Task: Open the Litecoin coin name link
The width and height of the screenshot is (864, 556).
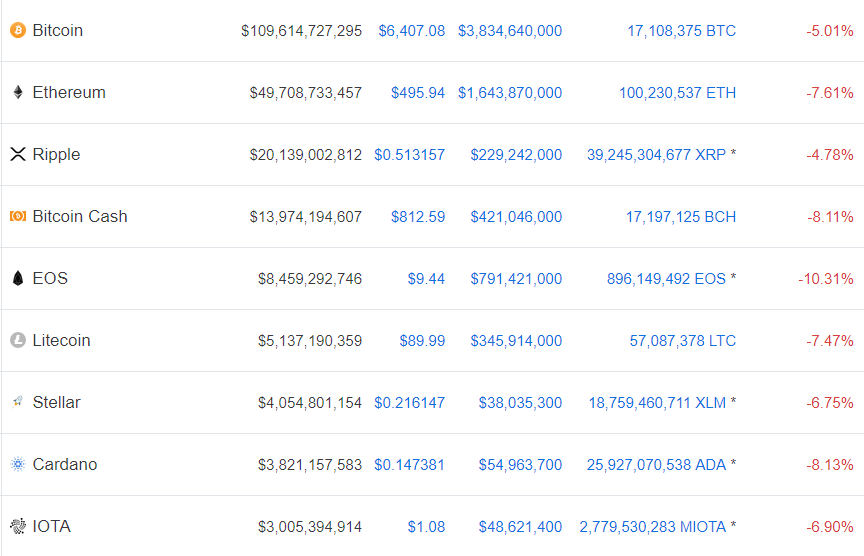Action: (61, 340)
